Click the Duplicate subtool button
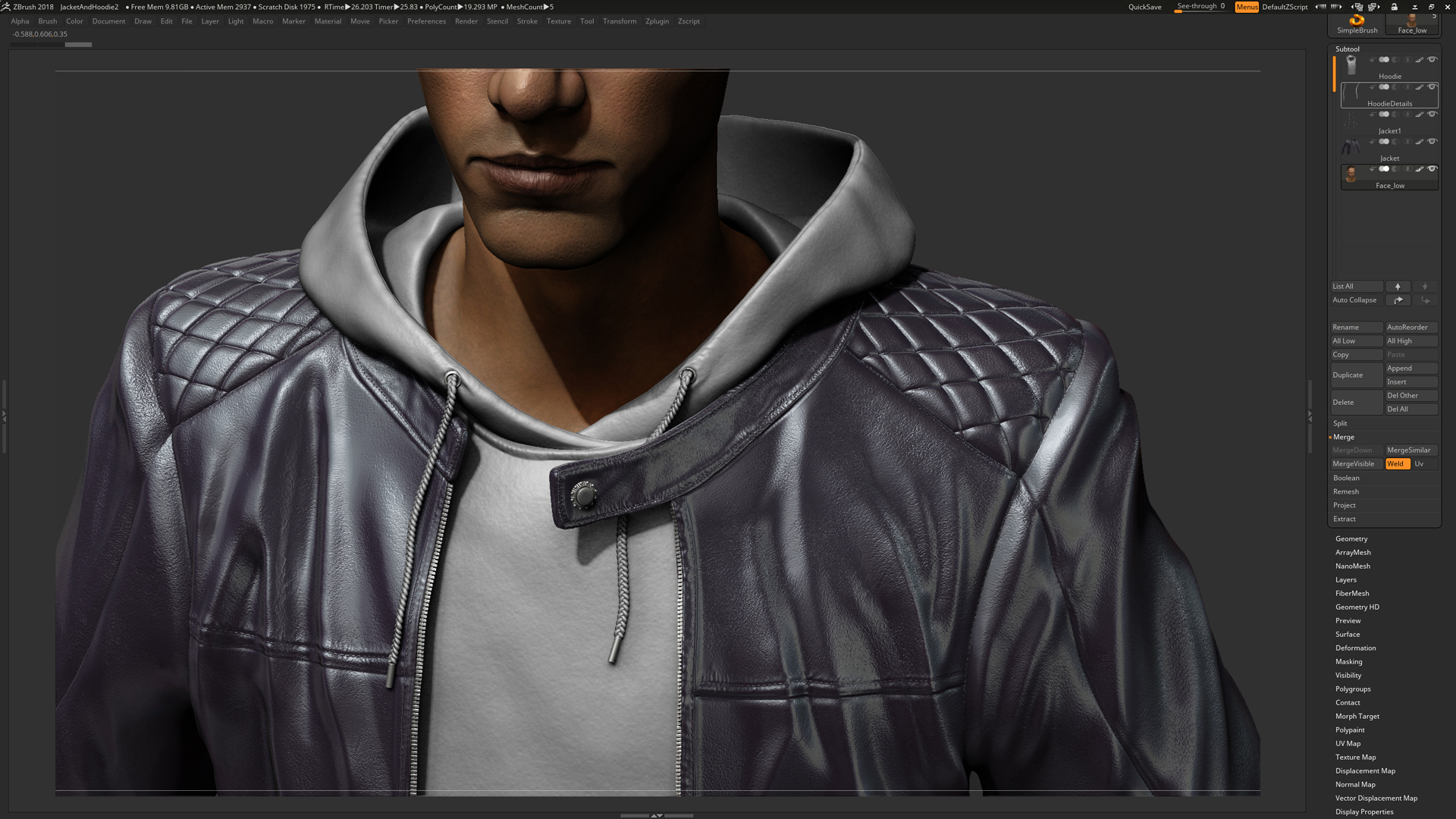1456x819 pixels. tap(1357, 375)
